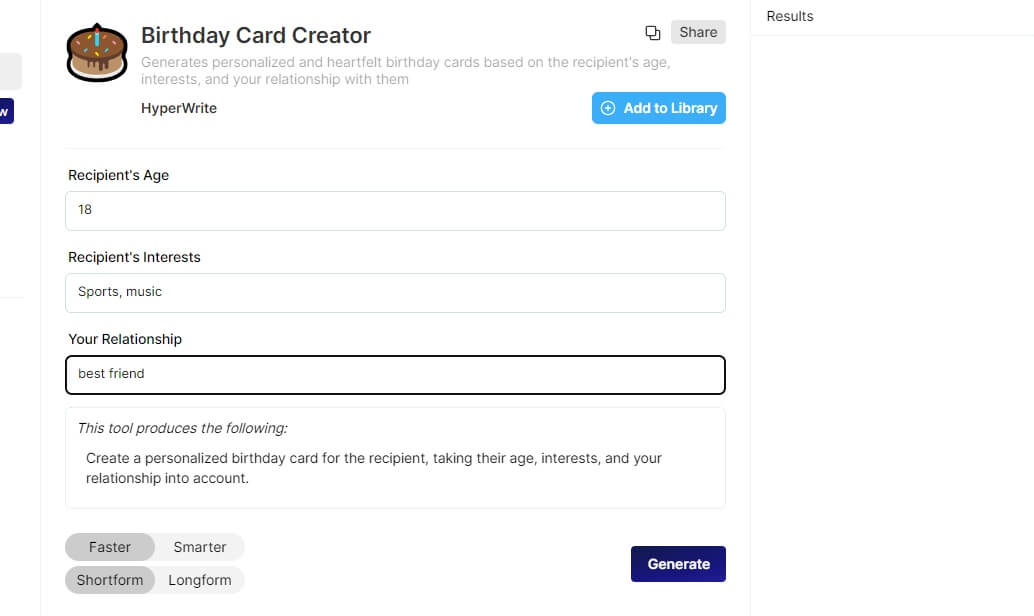Select the Shortform output option
This screenshot has height=616, width=1034.
tap(110, 580)
